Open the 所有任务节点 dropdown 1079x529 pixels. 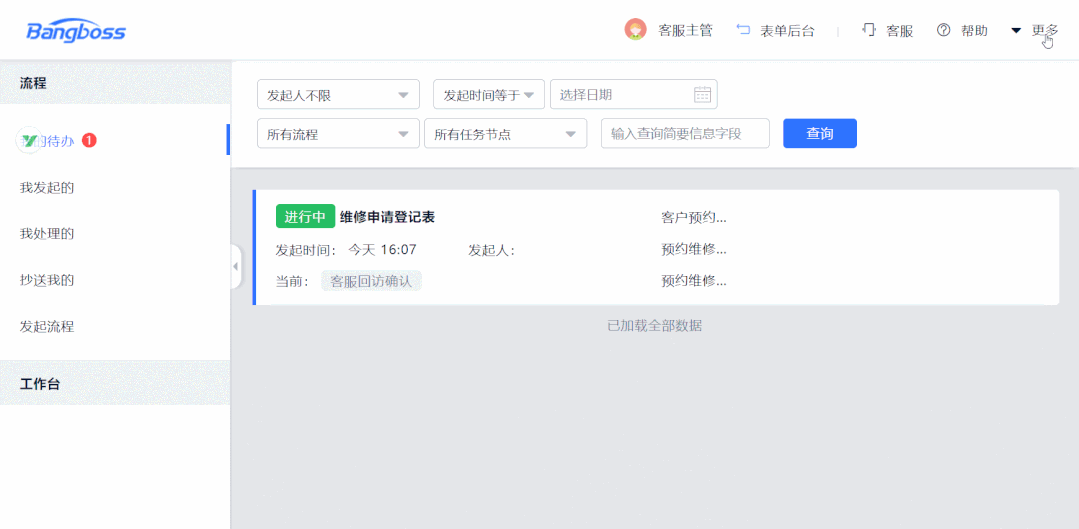[505, 134]
